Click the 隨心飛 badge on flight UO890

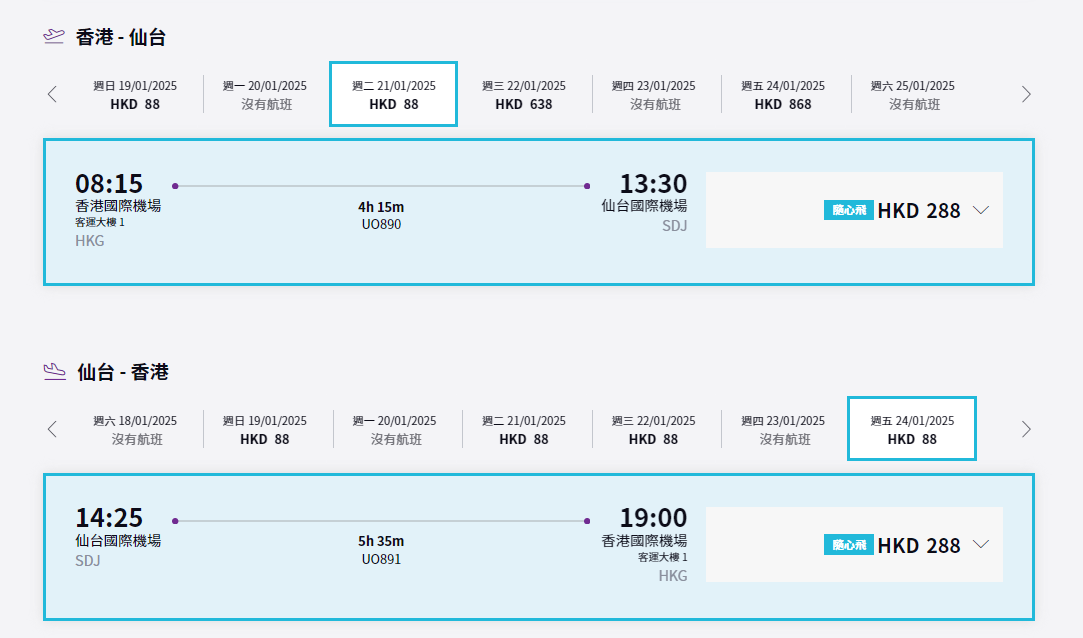point(849,210)
